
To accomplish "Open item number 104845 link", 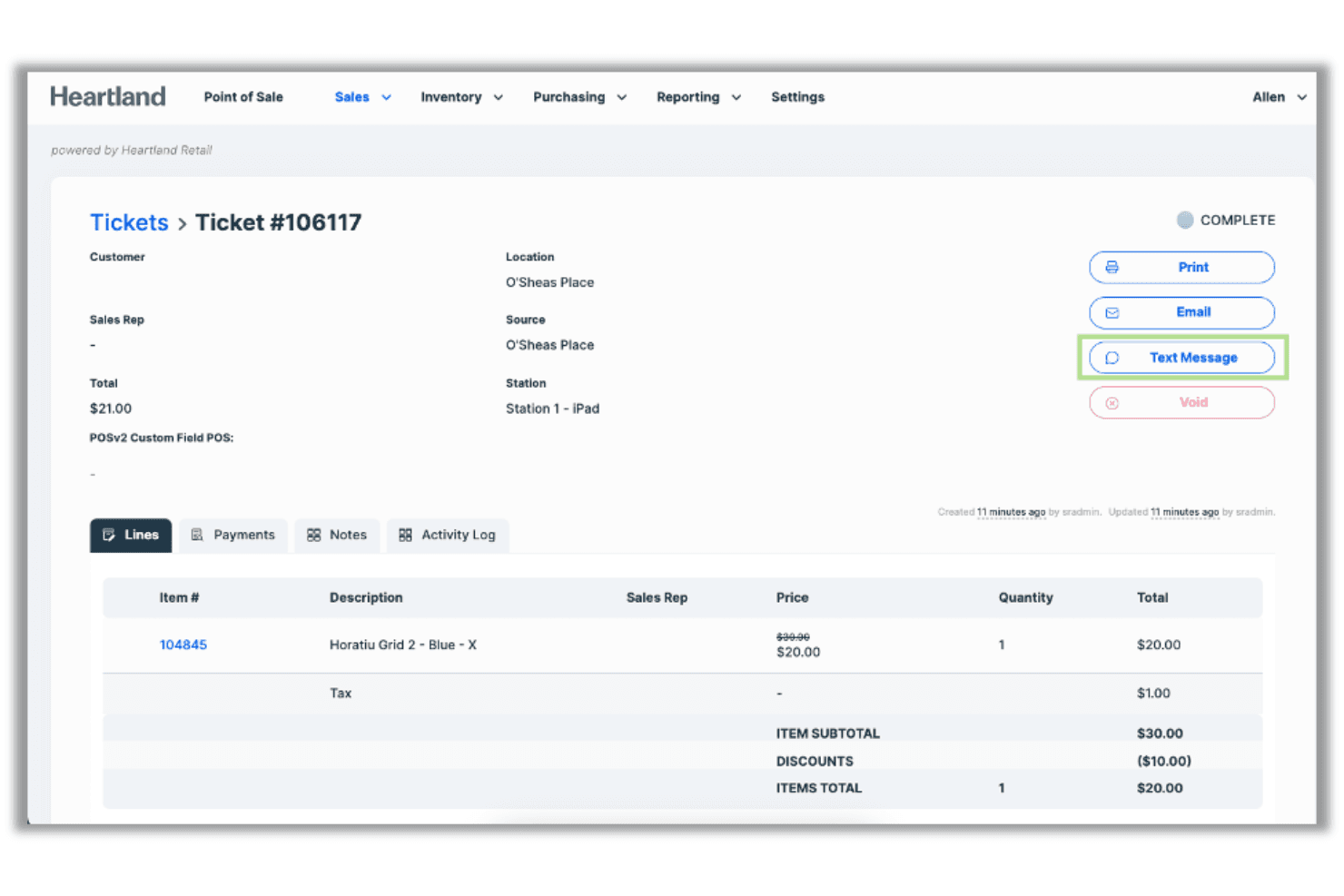I will click(183, 645).
